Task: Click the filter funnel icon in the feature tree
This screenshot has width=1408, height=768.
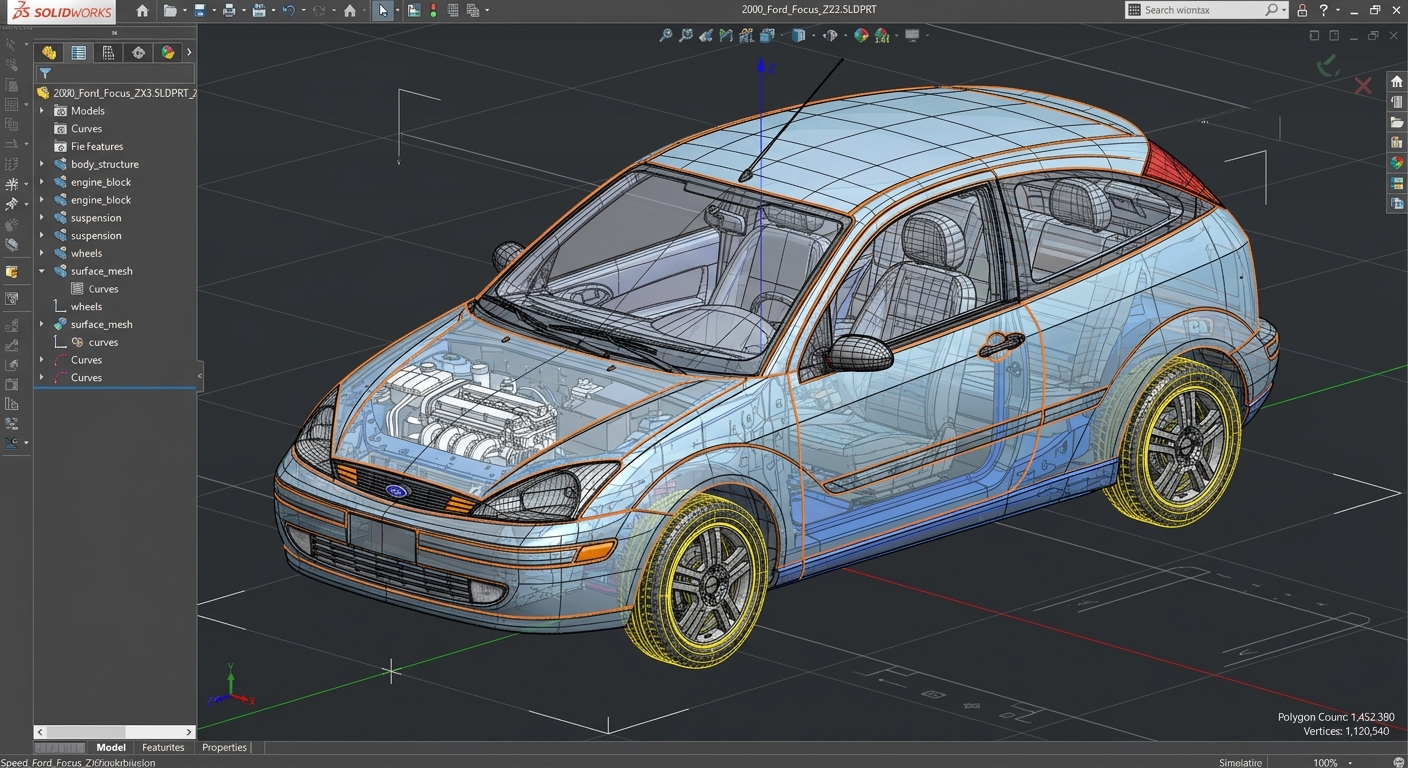Action: [x=45, y=73]
